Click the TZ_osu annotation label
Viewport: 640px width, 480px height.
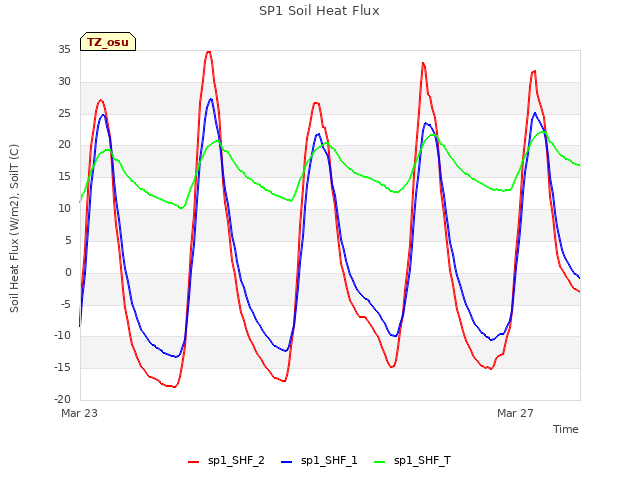point(108,42)
